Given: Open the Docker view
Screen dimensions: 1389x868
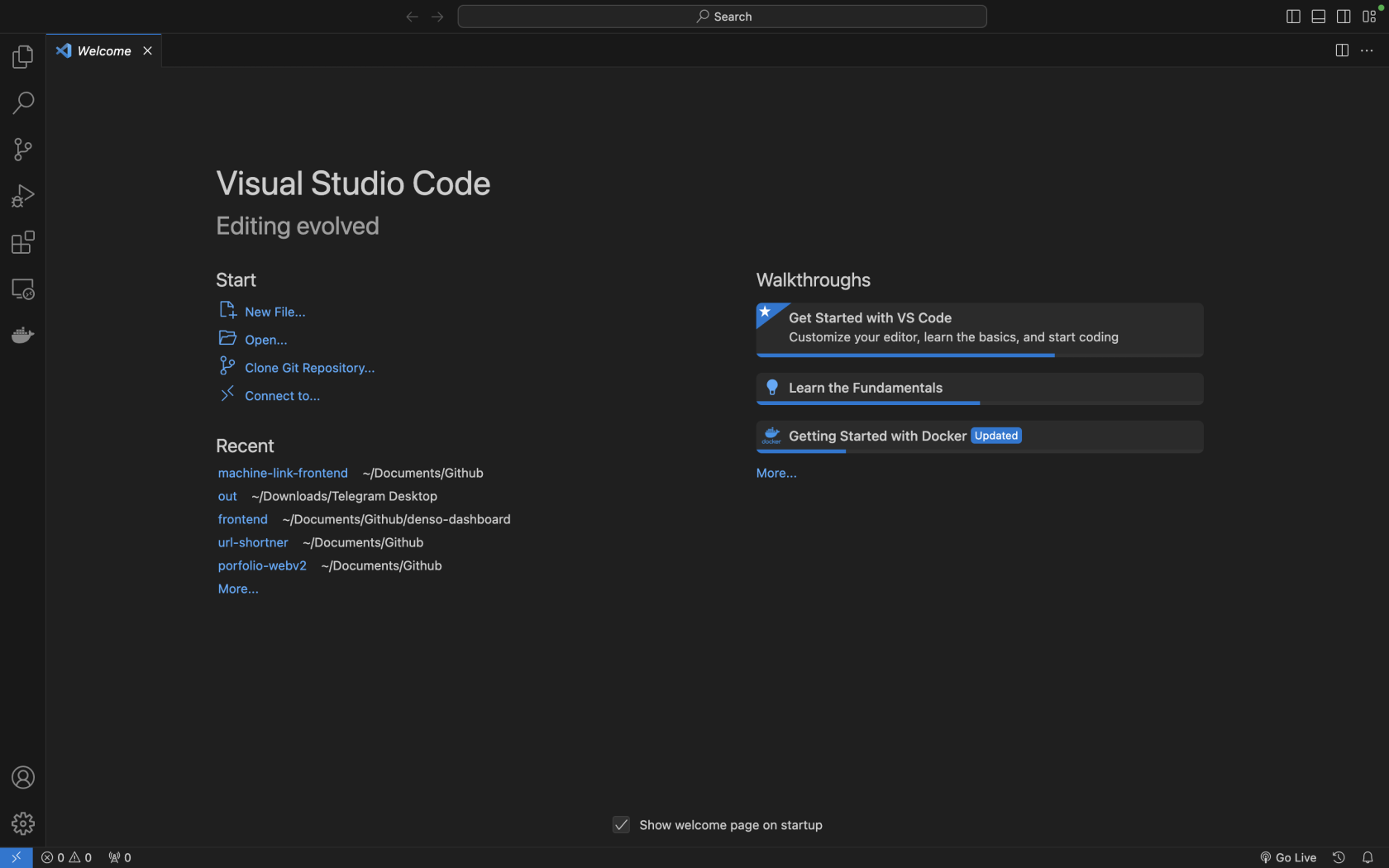Looking at the screenshot, I should pos(23,335).
